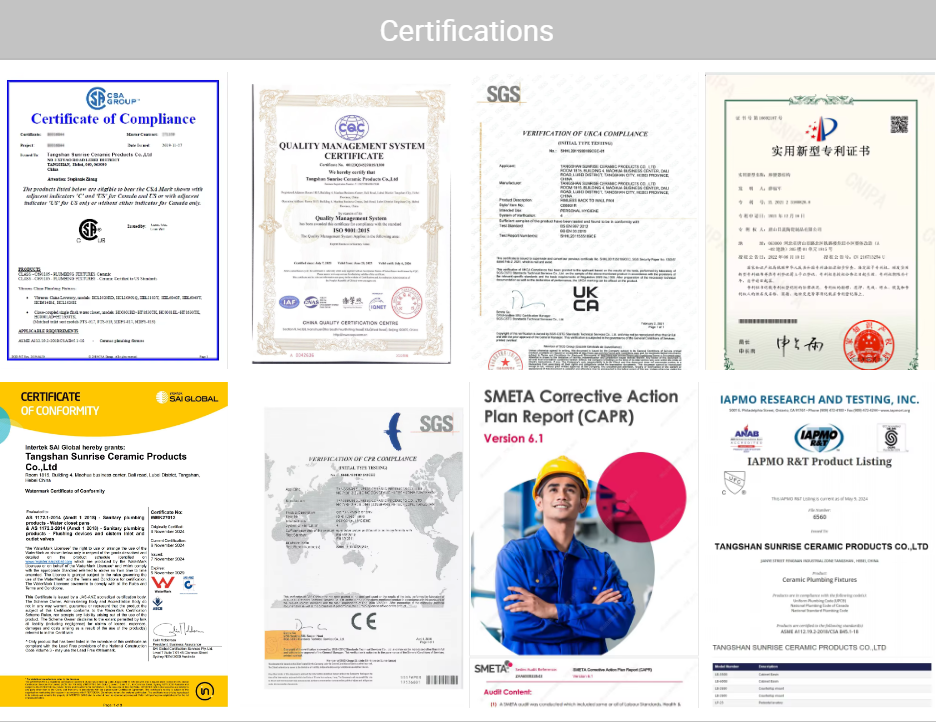
Task: Click the QR code on the patent certificate
Action: [x=898, y=124]
